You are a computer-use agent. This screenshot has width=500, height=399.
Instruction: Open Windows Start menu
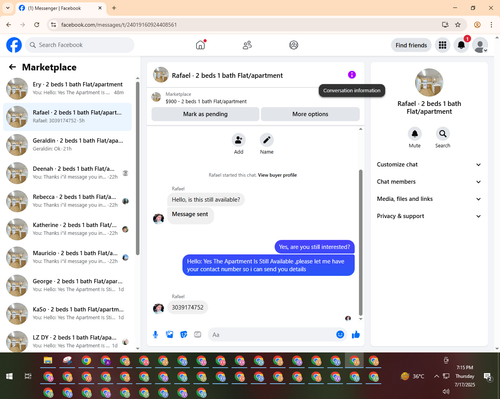click(9, 376)
